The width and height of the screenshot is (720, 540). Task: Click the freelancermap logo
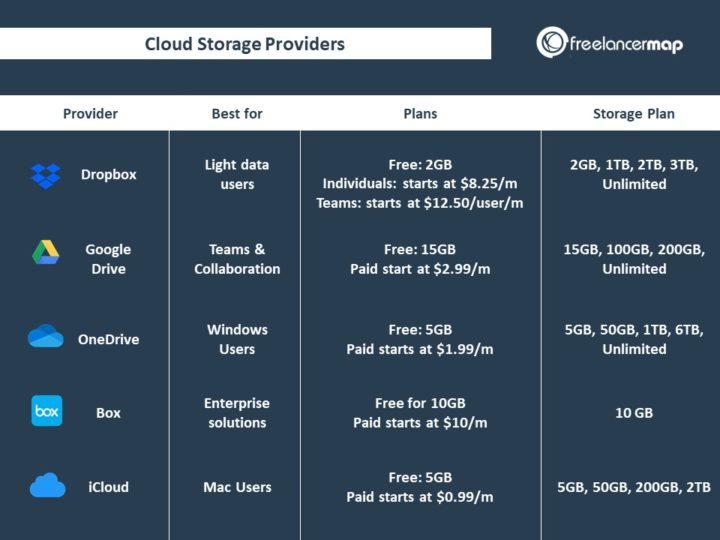(x=609, y=43)
